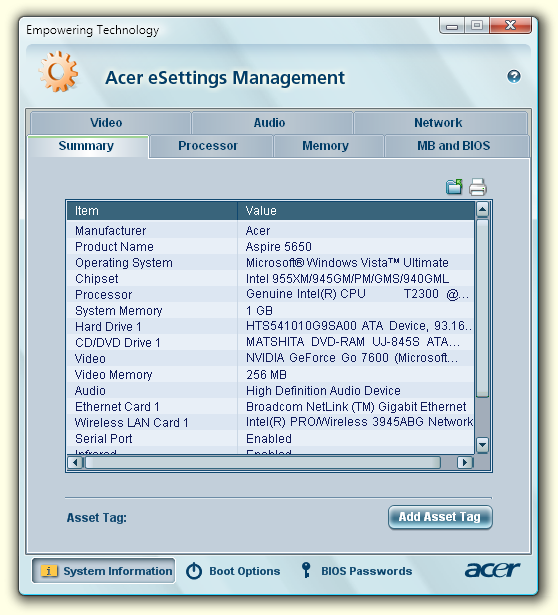This screenshot has width=558, height=615.
Task: Click the Boot Options power icon
Action: pos(194,571)
